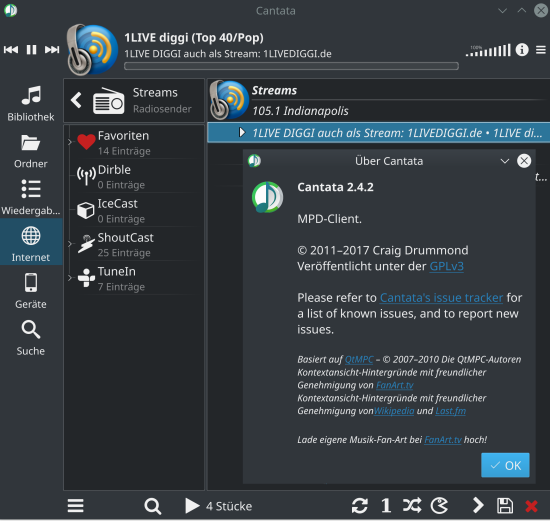The height and width of the screenshot is (521, 550).
Task: Open the Bibliothek music library view
Action: (31, 104)
